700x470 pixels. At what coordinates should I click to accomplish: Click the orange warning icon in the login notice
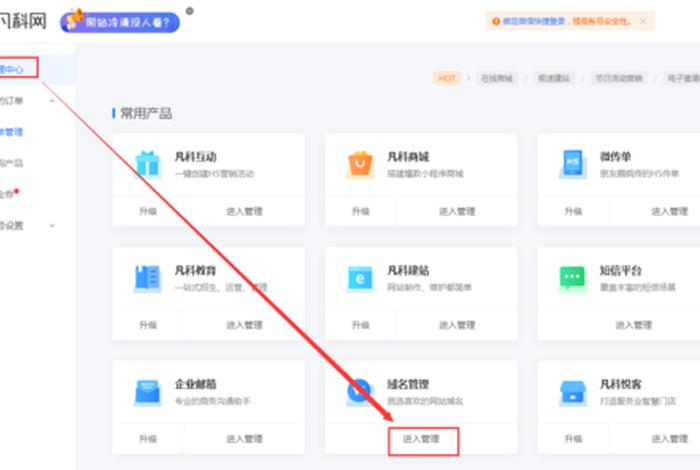point(496,21)
